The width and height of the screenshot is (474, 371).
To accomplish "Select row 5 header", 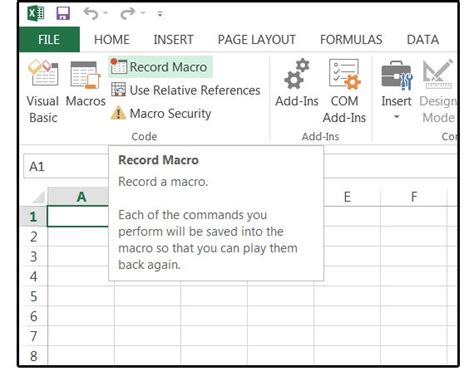I will pos(33,296).
